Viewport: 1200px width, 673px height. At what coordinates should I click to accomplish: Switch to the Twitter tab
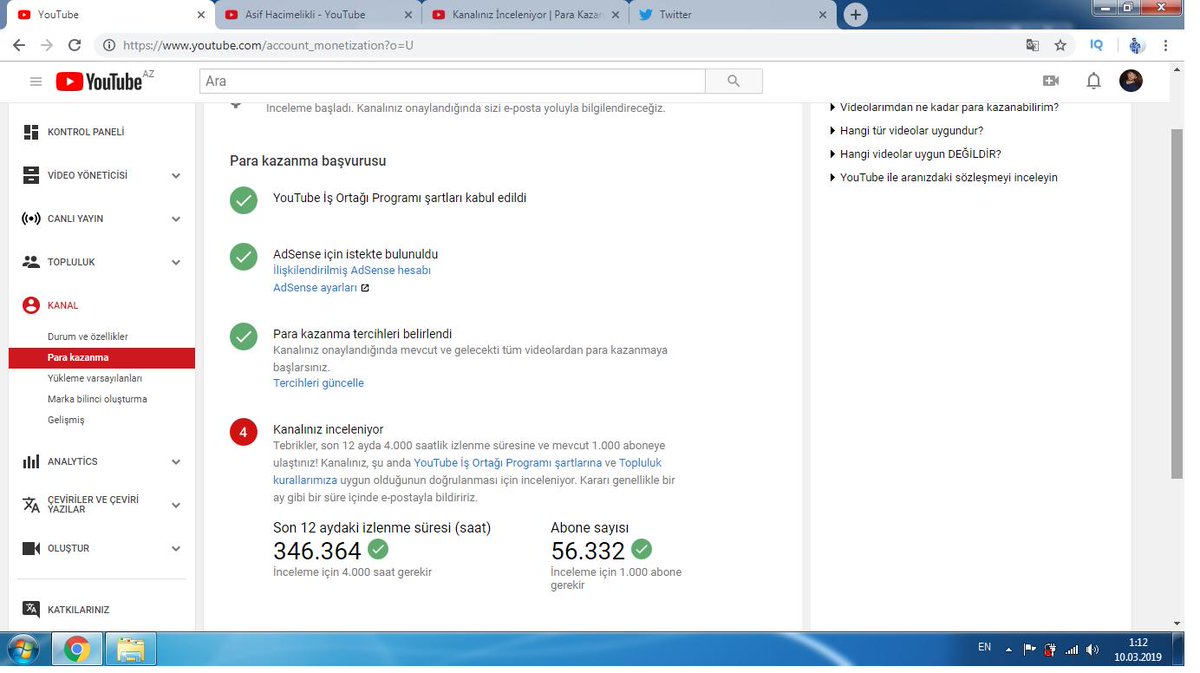click(x=732, y=15)
